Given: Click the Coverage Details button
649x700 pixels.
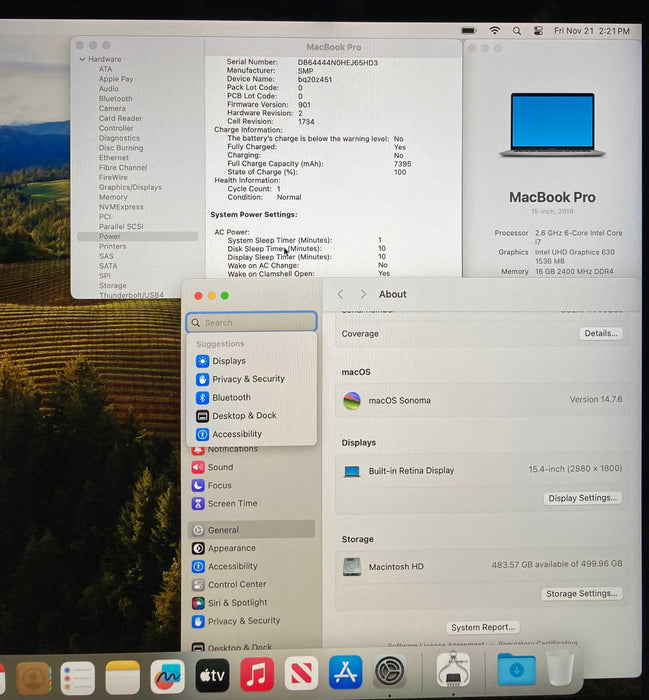Looking at the screenshot, I should pos(601,333).
